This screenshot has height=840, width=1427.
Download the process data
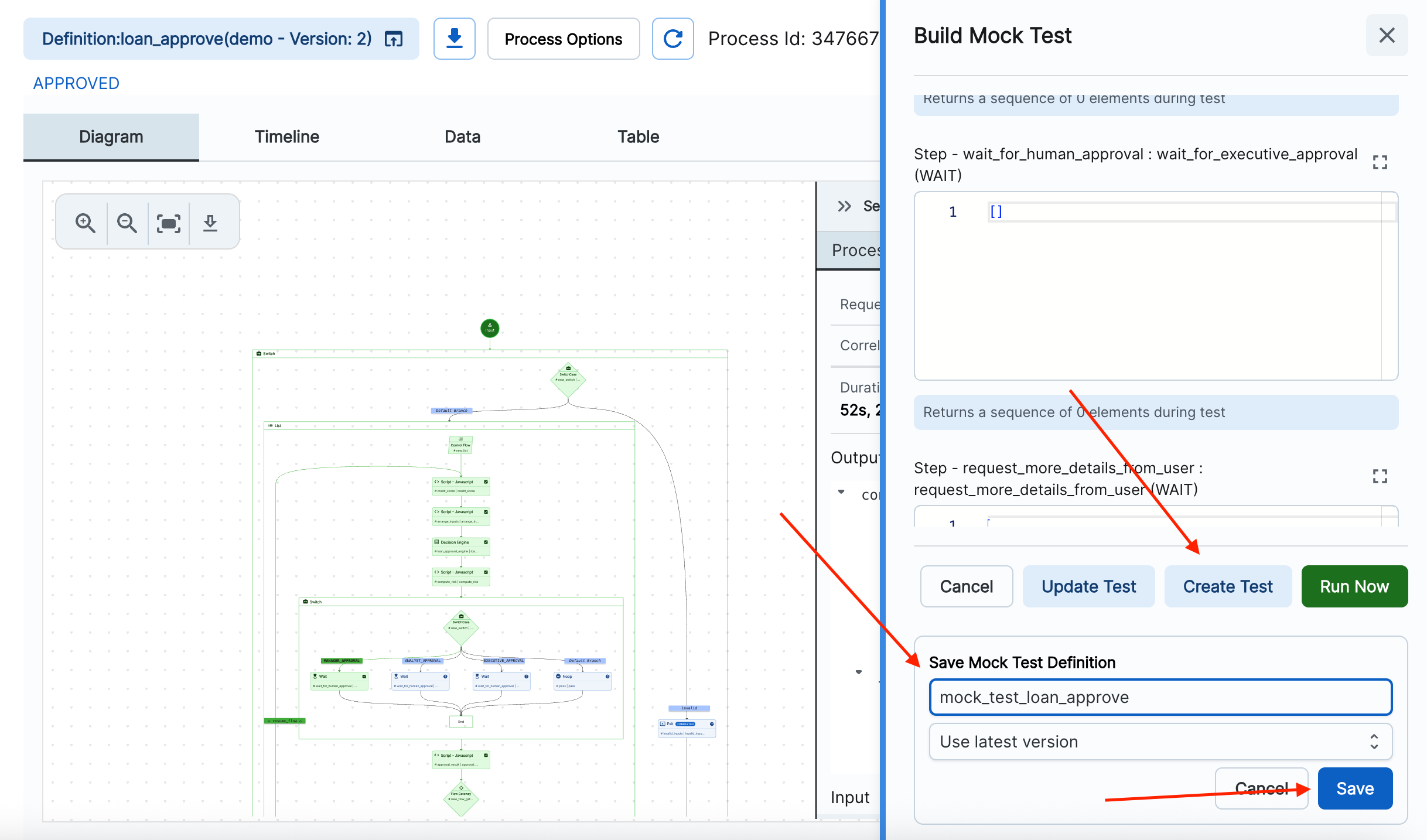point(454,38)
